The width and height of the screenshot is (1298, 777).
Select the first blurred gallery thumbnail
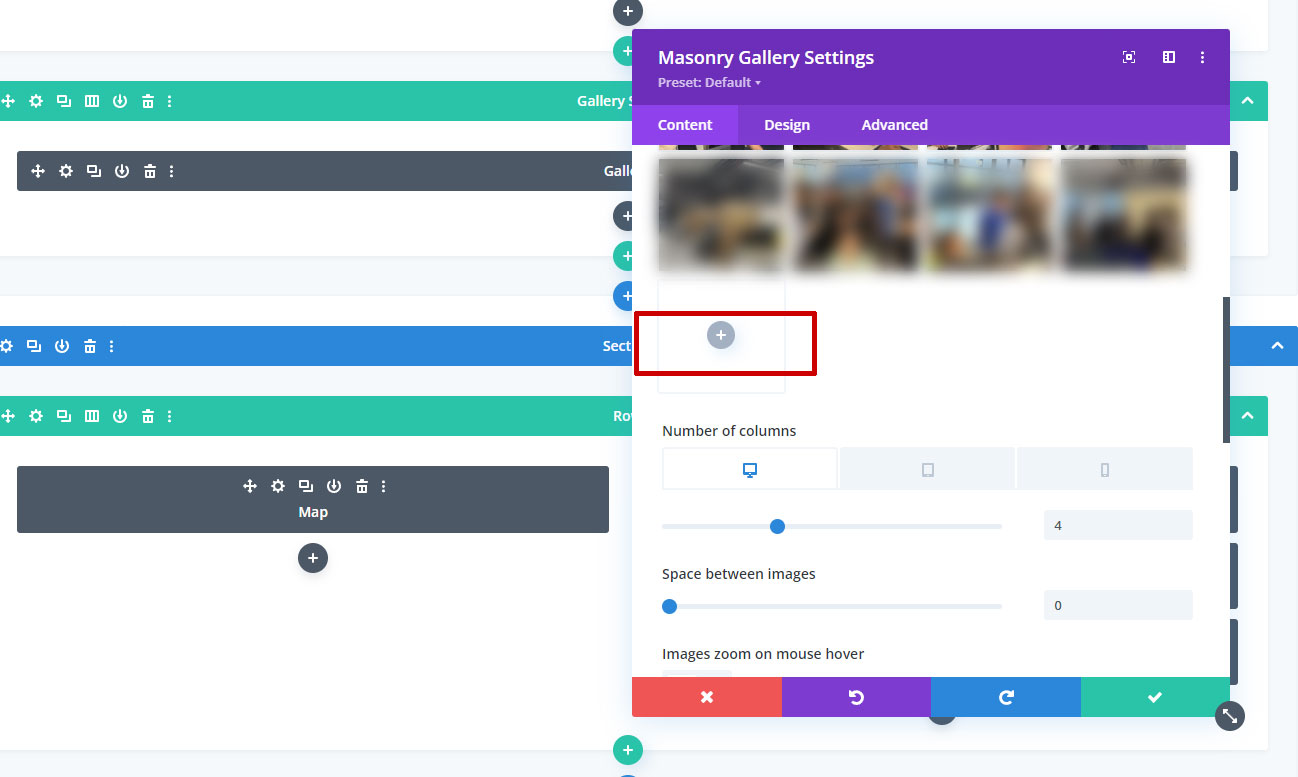pos(721,214)
